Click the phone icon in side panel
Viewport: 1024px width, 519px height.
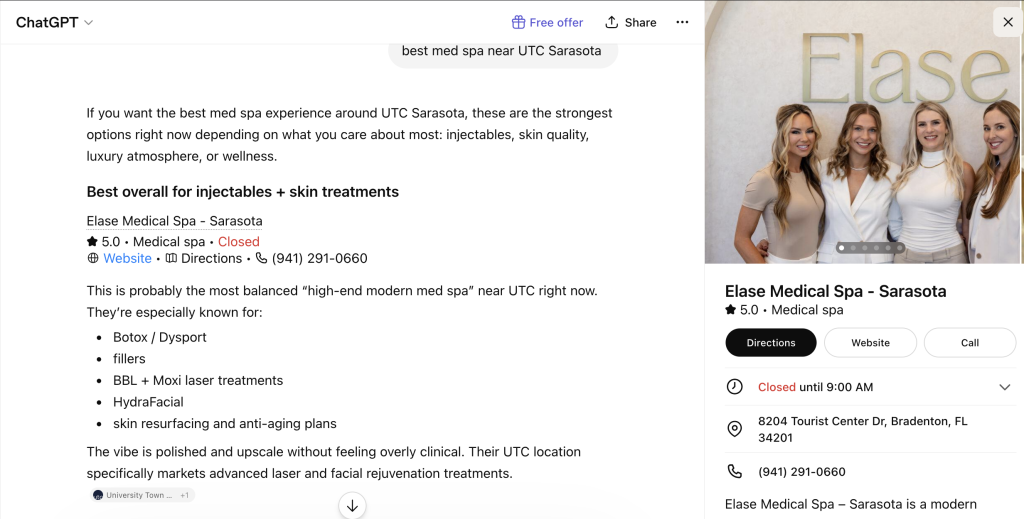point(735,471)
